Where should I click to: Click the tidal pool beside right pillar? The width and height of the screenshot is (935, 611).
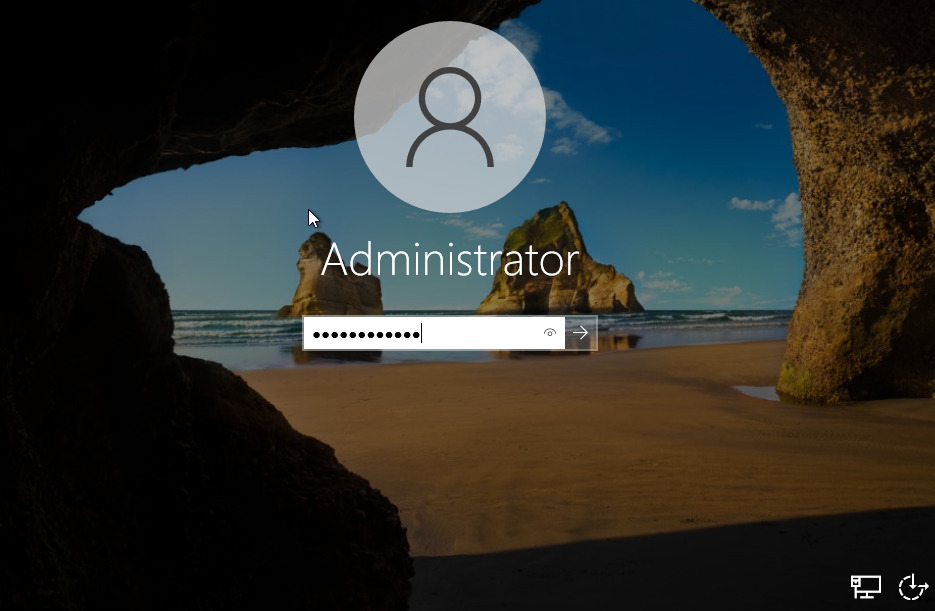(757, 392)
